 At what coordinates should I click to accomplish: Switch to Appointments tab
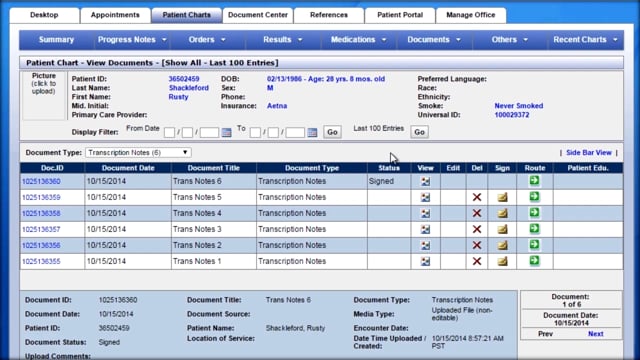tap(115, 15)
